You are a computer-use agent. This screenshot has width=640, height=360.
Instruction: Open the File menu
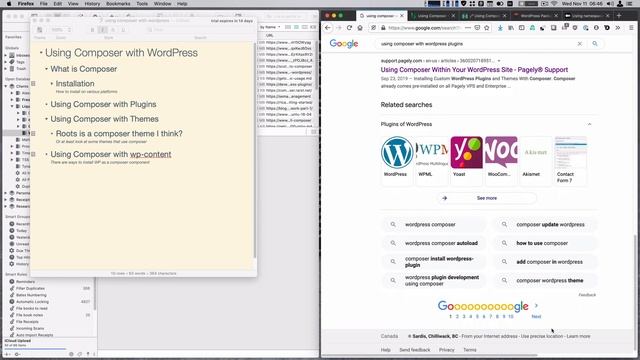tap(43, 4)
